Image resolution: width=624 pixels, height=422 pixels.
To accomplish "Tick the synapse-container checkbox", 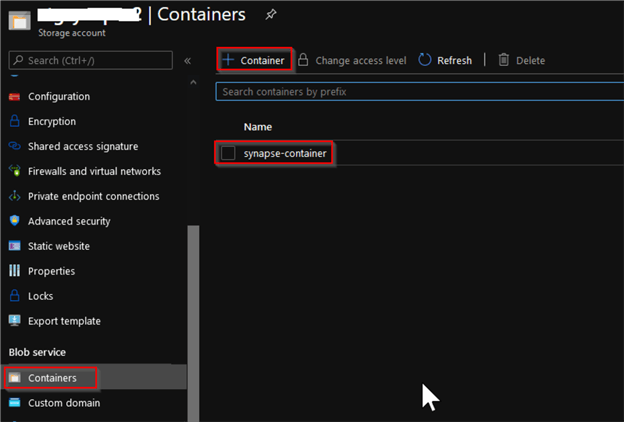I will point(228,153).
